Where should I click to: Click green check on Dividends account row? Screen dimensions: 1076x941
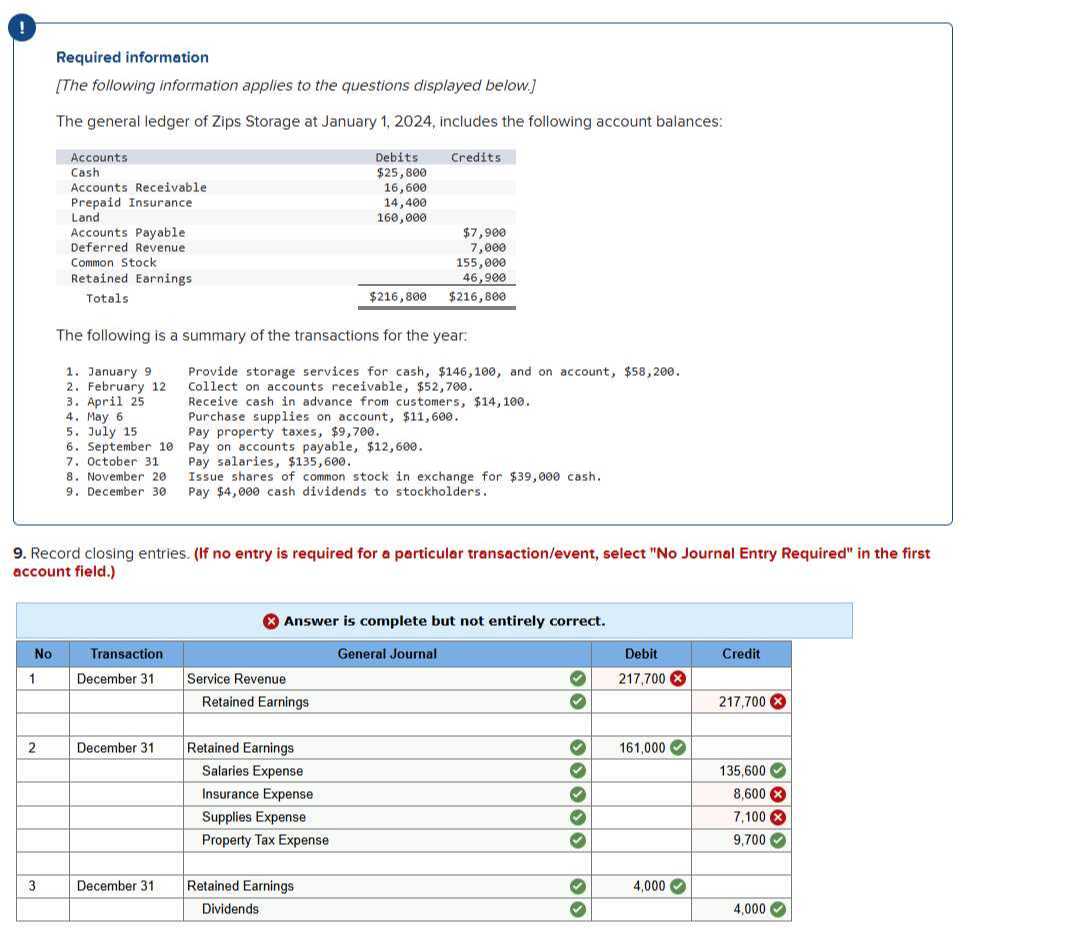(578, 909)
